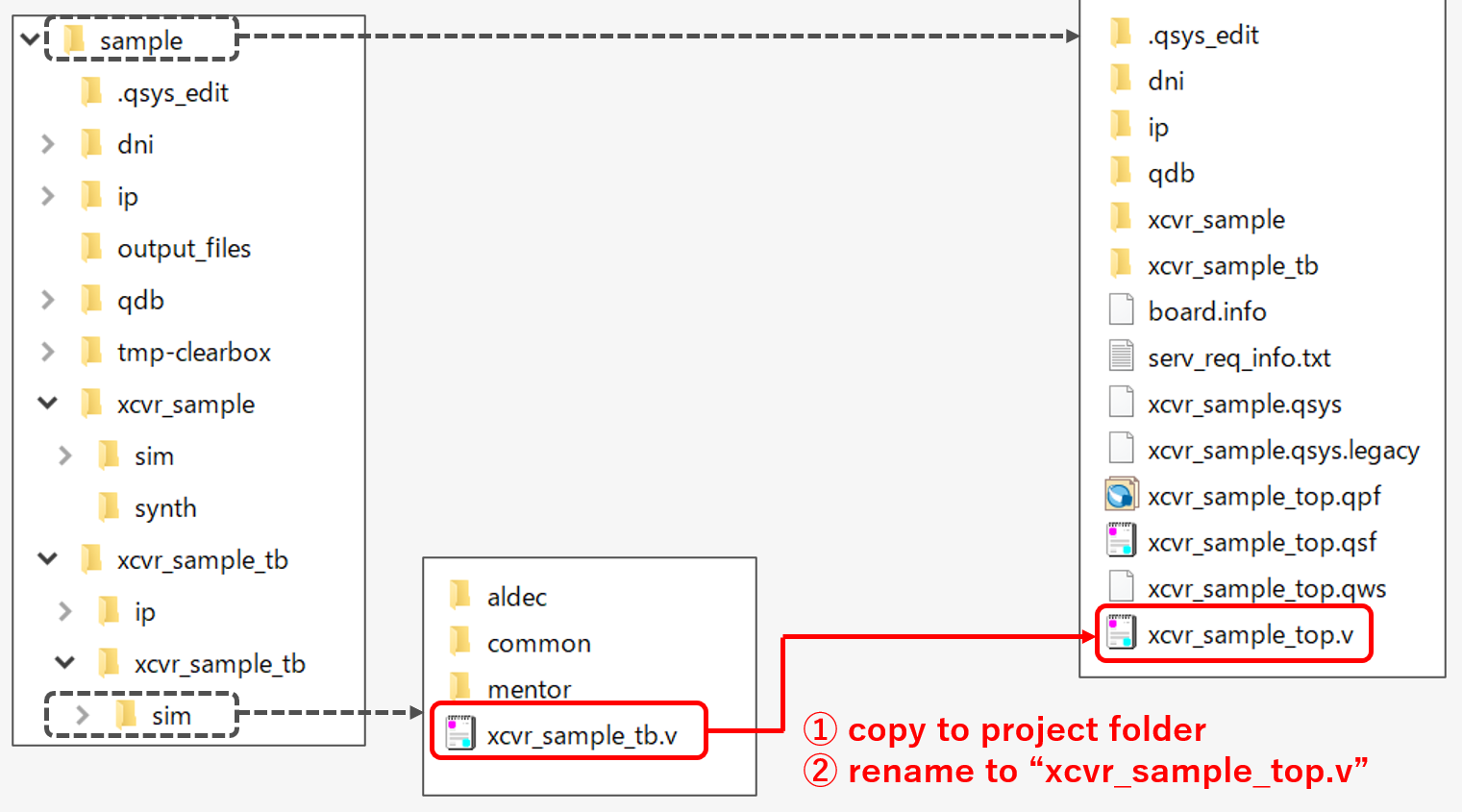Open the common folder
1462x812 pixels.
click(x=538, y=643)
